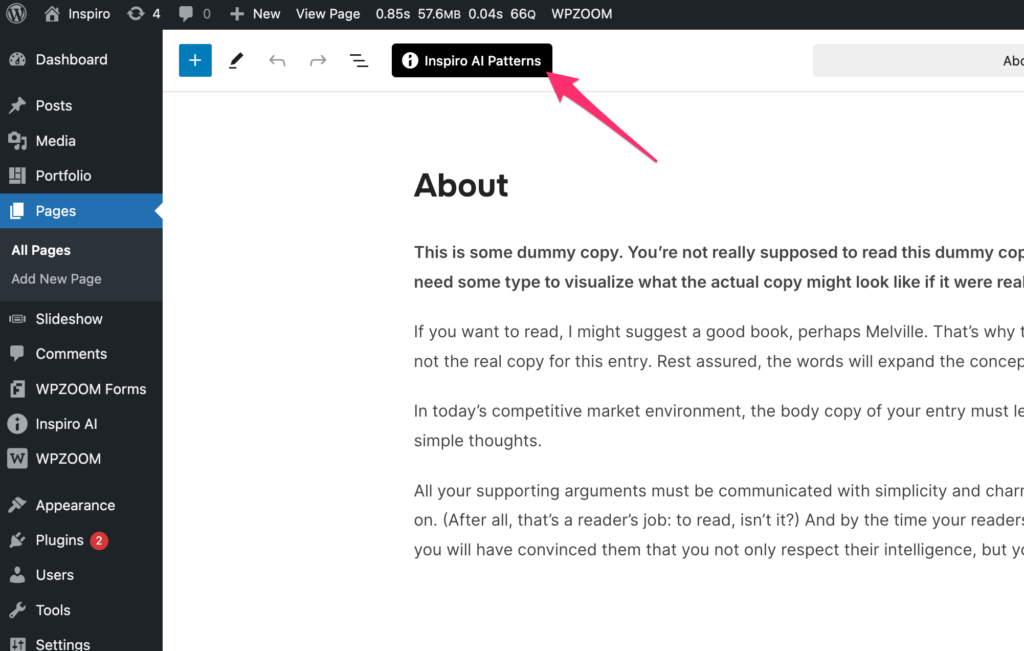Click the Plugins update badge showing 2

[x=99, y=541]
